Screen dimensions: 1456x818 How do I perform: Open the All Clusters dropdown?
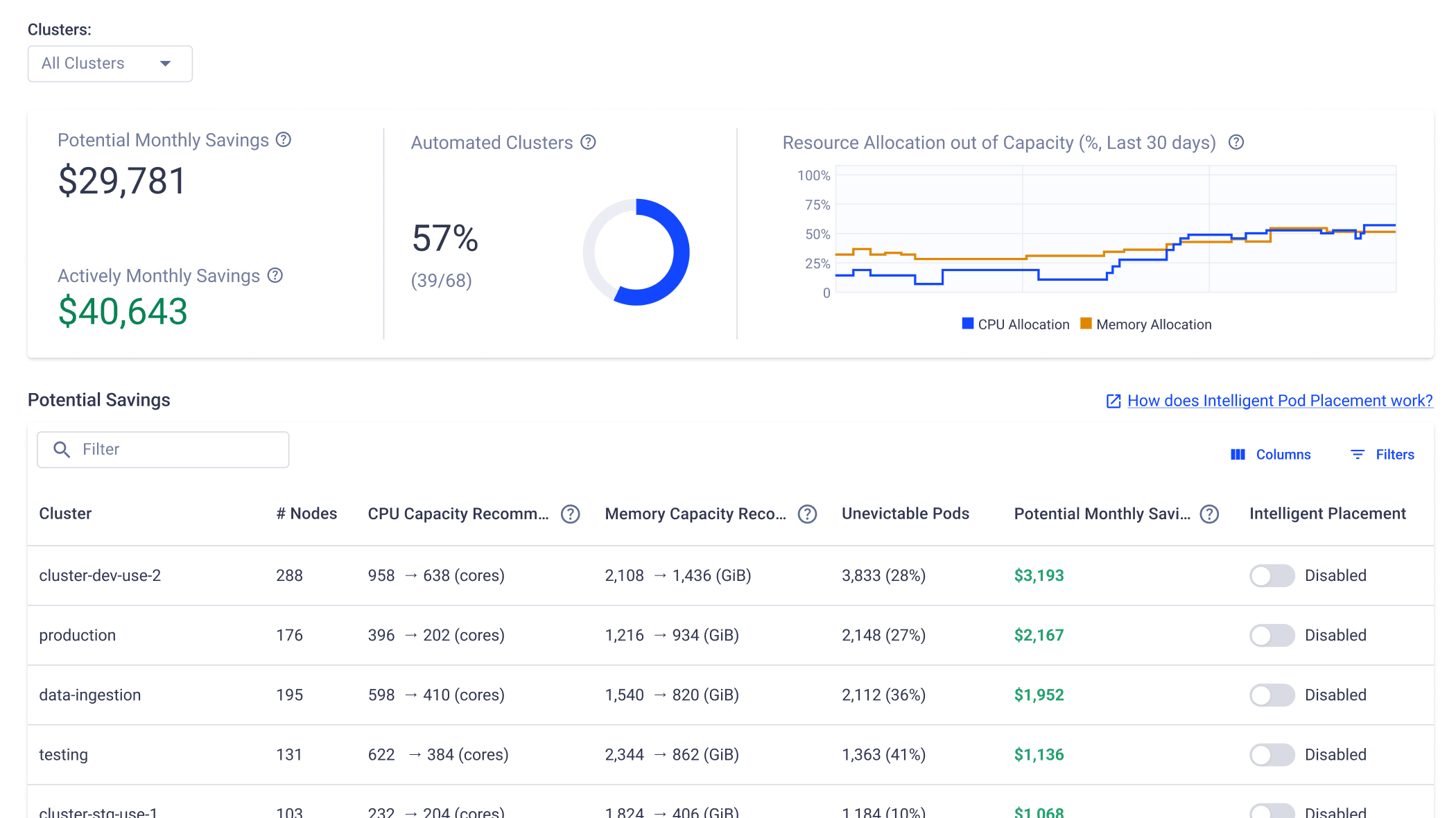point(110,64)
